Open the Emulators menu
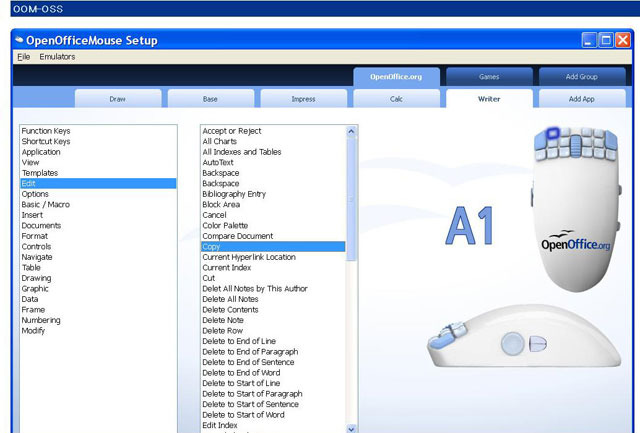This screenshot has height=433, width=640. point(57,57)
